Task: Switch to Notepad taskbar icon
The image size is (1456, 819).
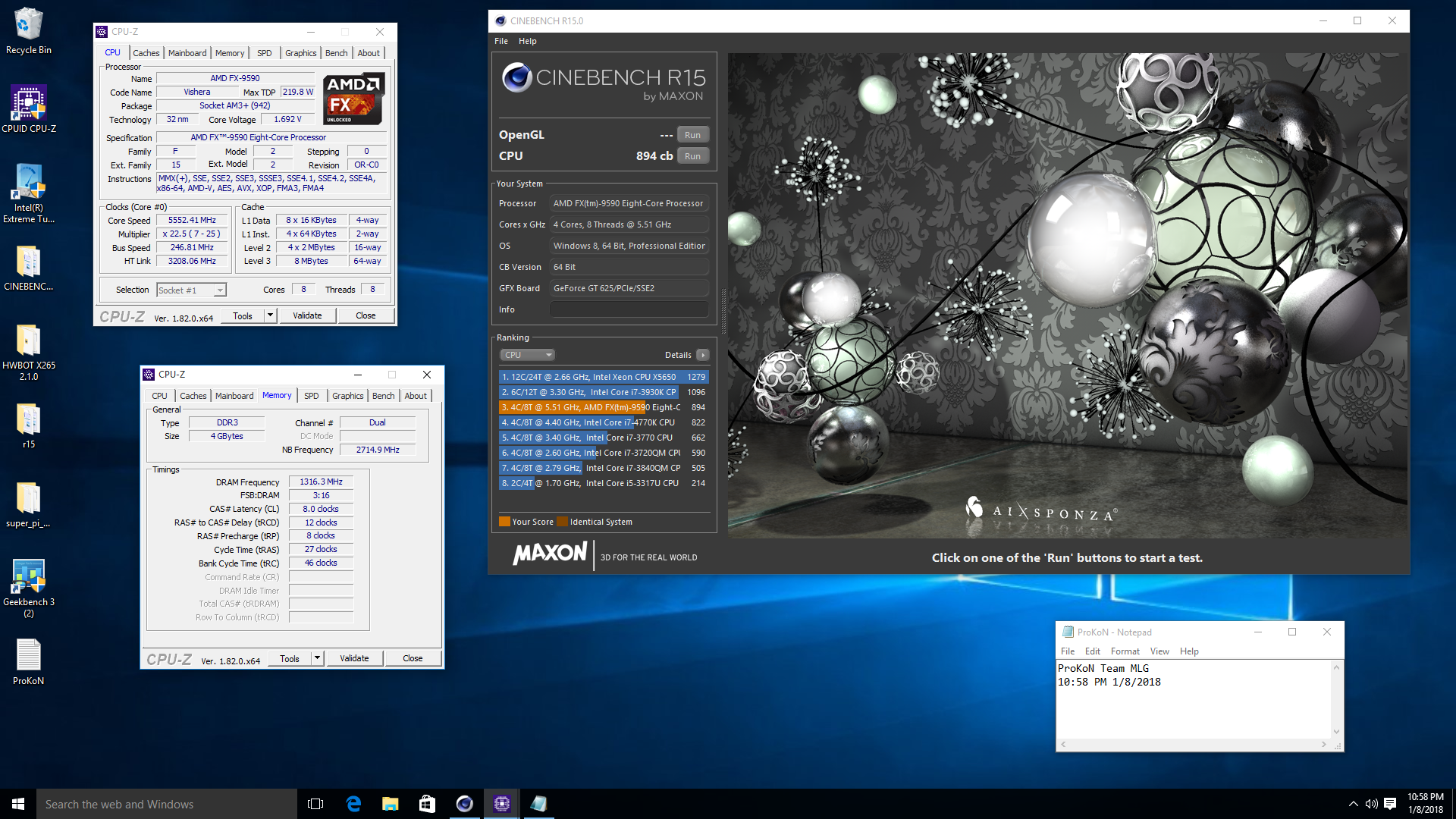Action: click(x=538, y=804)
